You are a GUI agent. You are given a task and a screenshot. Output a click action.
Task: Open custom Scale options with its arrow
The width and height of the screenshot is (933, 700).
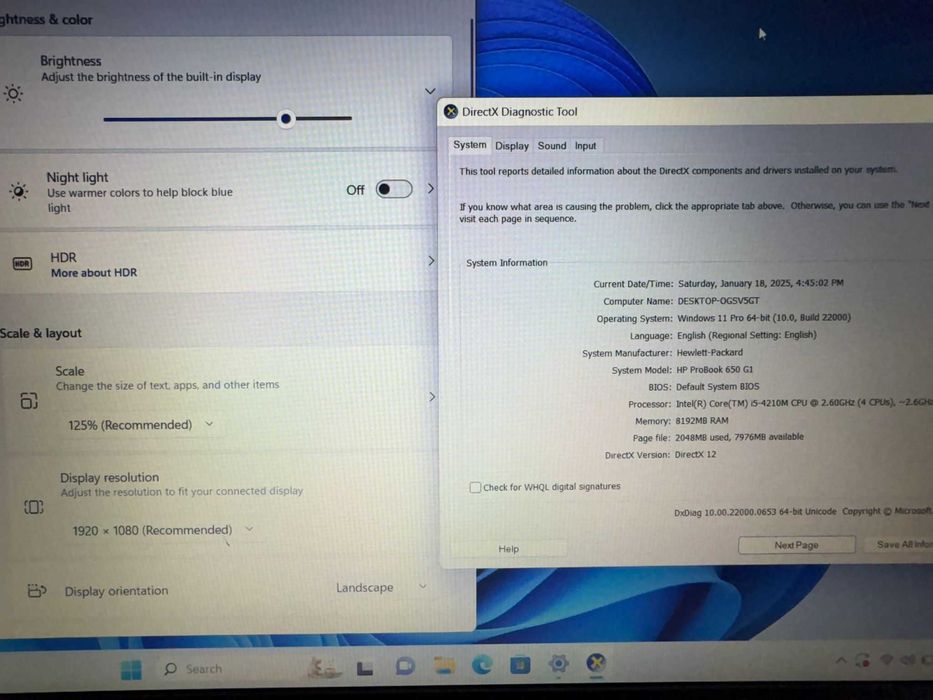tap(432, 396)
